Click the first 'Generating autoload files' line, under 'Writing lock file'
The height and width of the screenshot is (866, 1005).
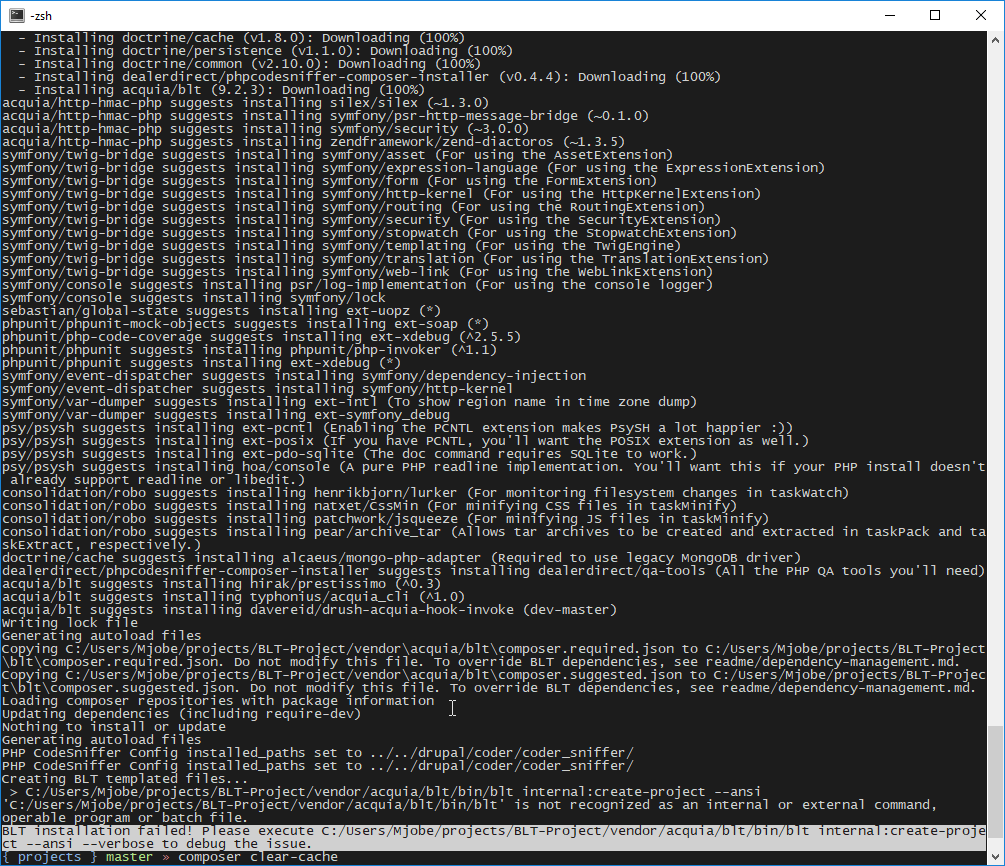pos(101,636)
